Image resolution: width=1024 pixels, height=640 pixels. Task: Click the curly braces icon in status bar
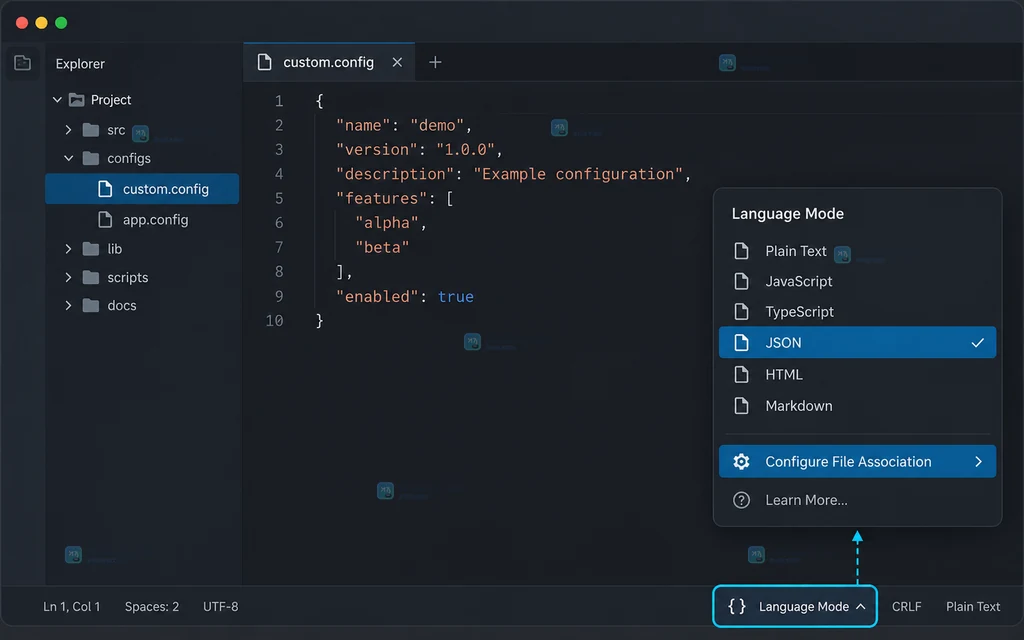(x=737, y=606)
